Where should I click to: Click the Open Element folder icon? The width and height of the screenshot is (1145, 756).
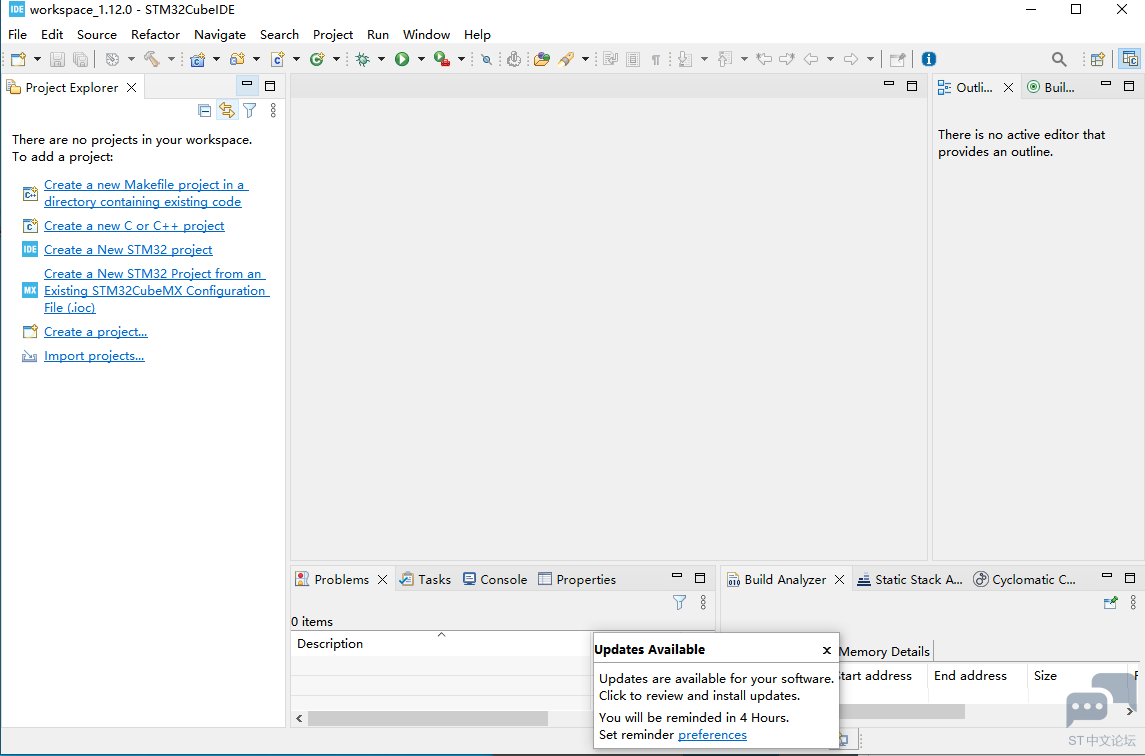pyautogui.click(x=542, y=59)
